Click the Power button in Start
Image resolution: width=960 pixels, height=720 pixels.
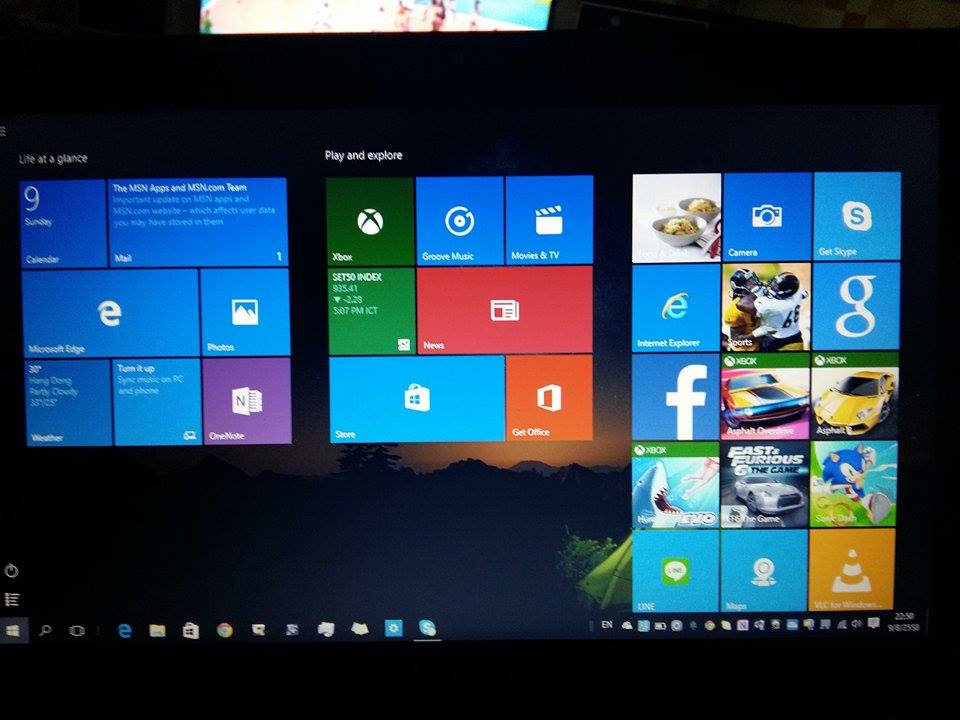click(x=11, y=571)
